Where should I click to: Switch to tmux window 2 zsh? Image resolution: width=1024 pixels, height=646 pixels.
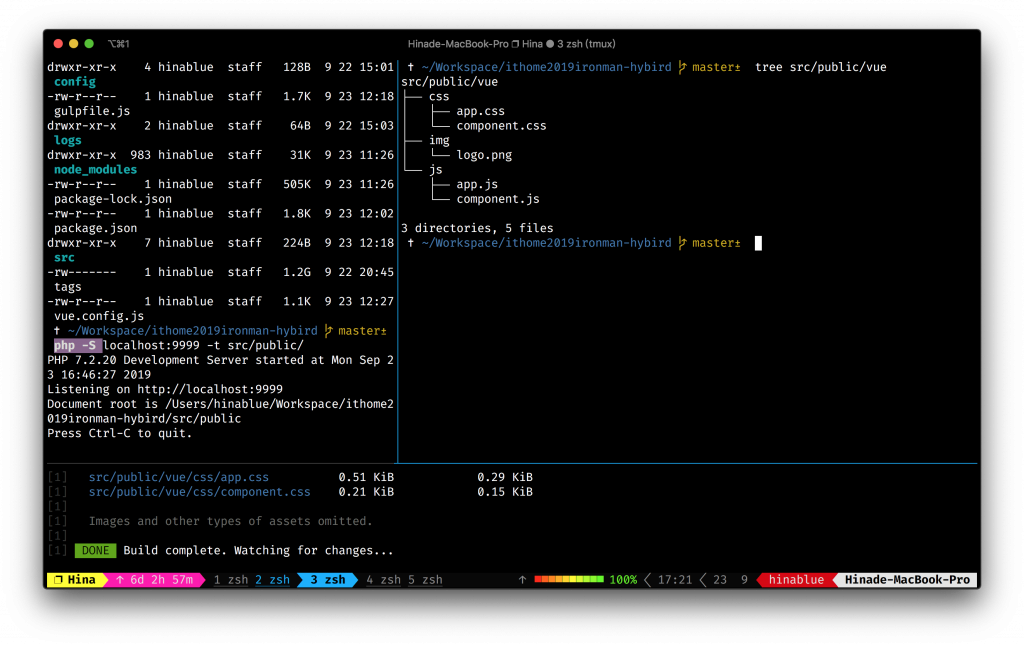[x=272, y=580]
